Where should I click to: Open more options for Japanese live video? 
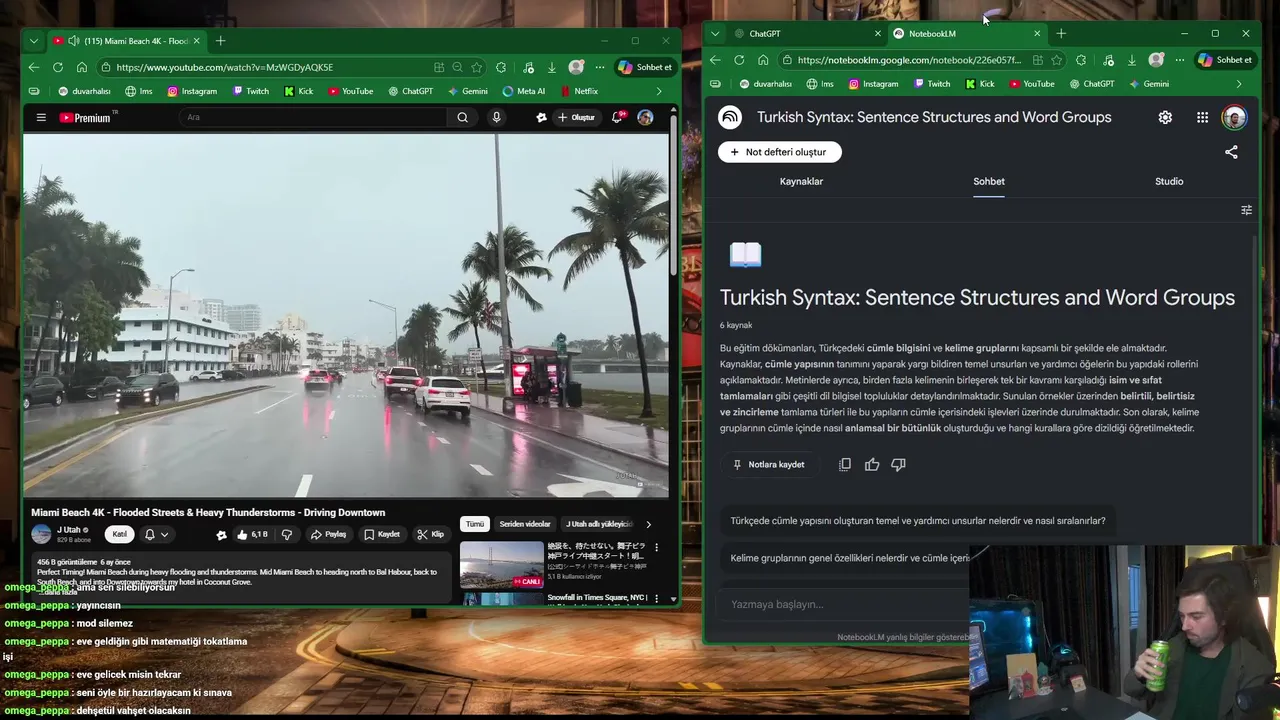(x=657, y=548)
